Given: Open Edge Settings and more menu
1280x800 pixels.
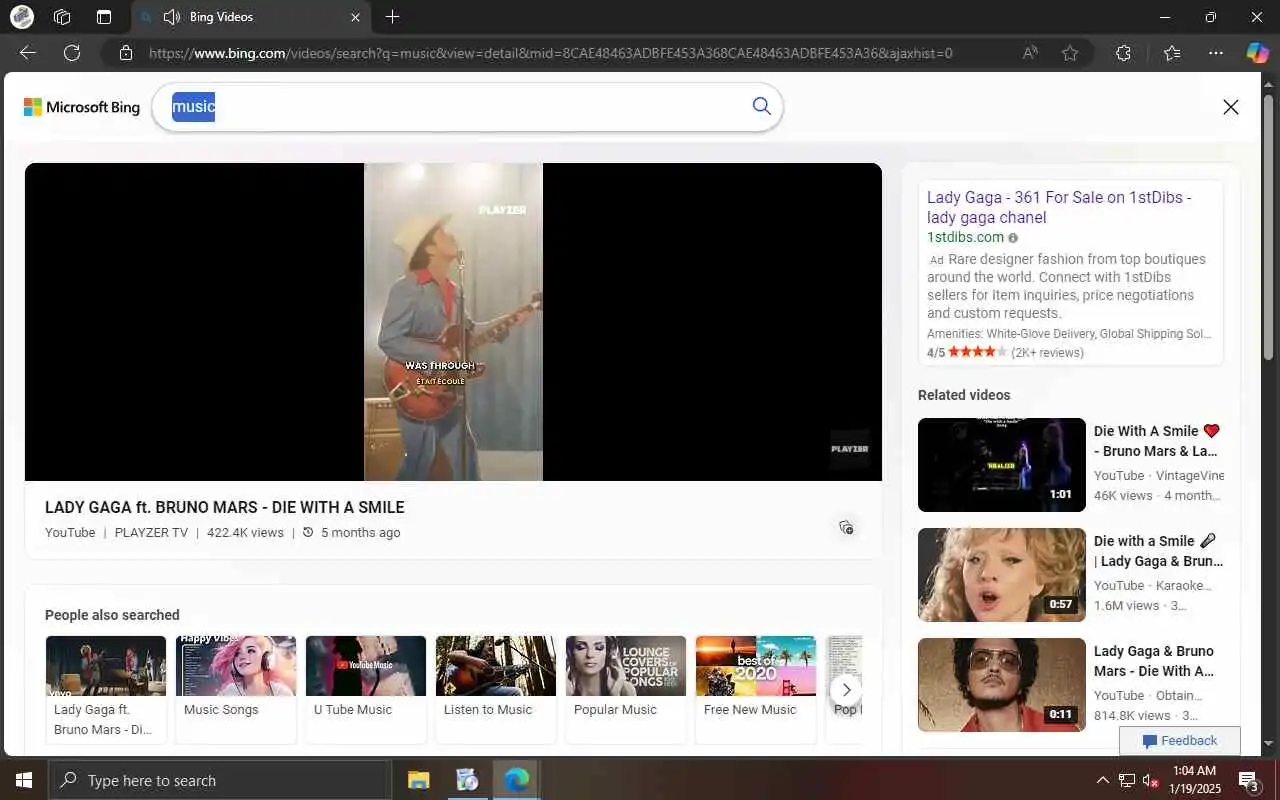Looking at the screenshot, I should coord(1216,53).
